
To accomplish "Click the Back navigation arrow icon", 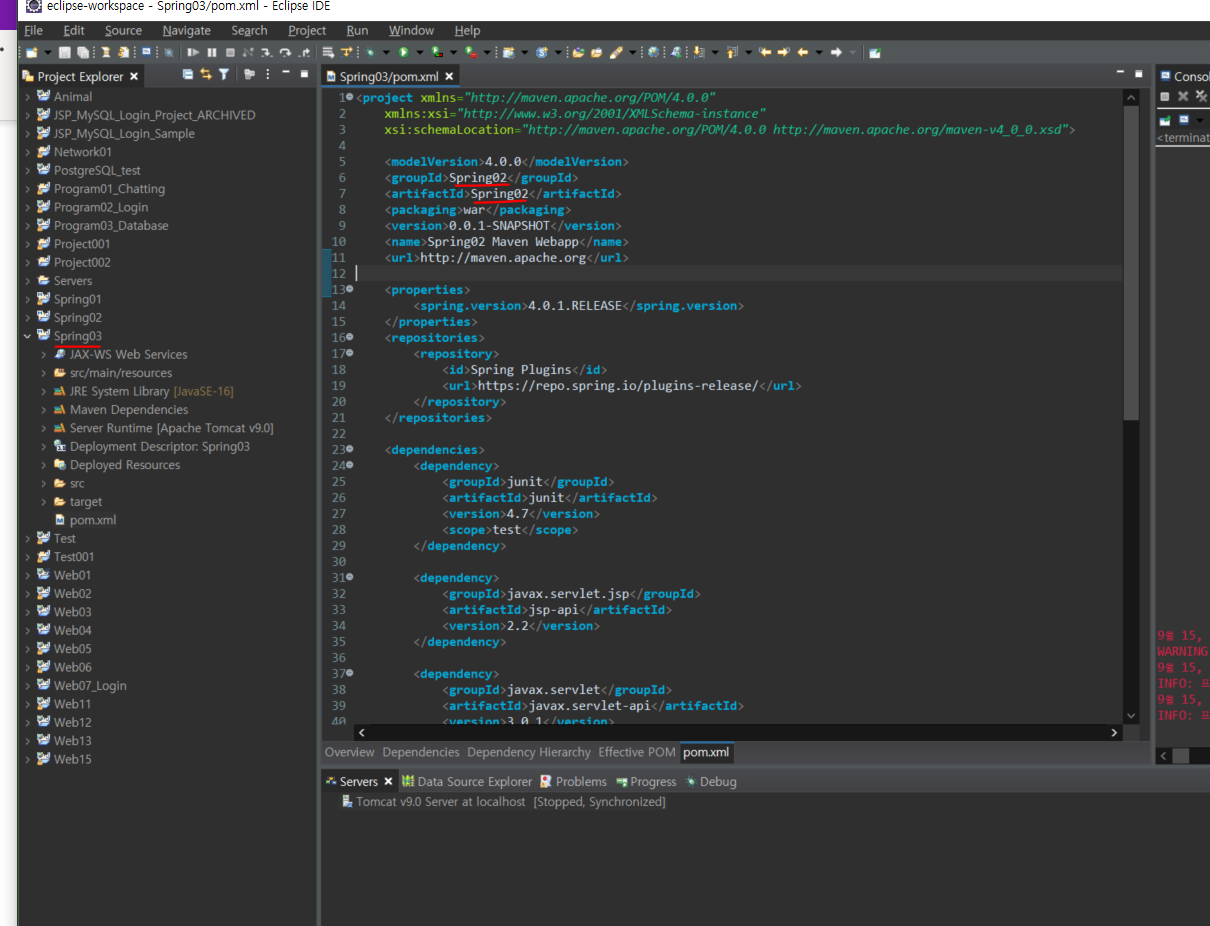I will 803,52.
